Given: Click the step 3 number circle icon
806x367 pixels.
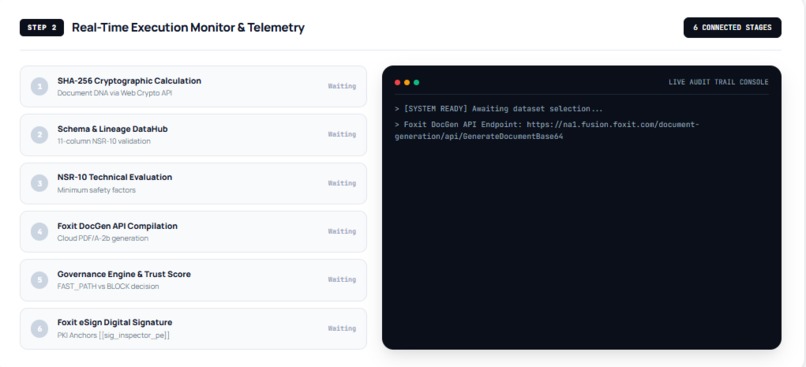Looking at the screenshot, I should click(x=40, y=183).
